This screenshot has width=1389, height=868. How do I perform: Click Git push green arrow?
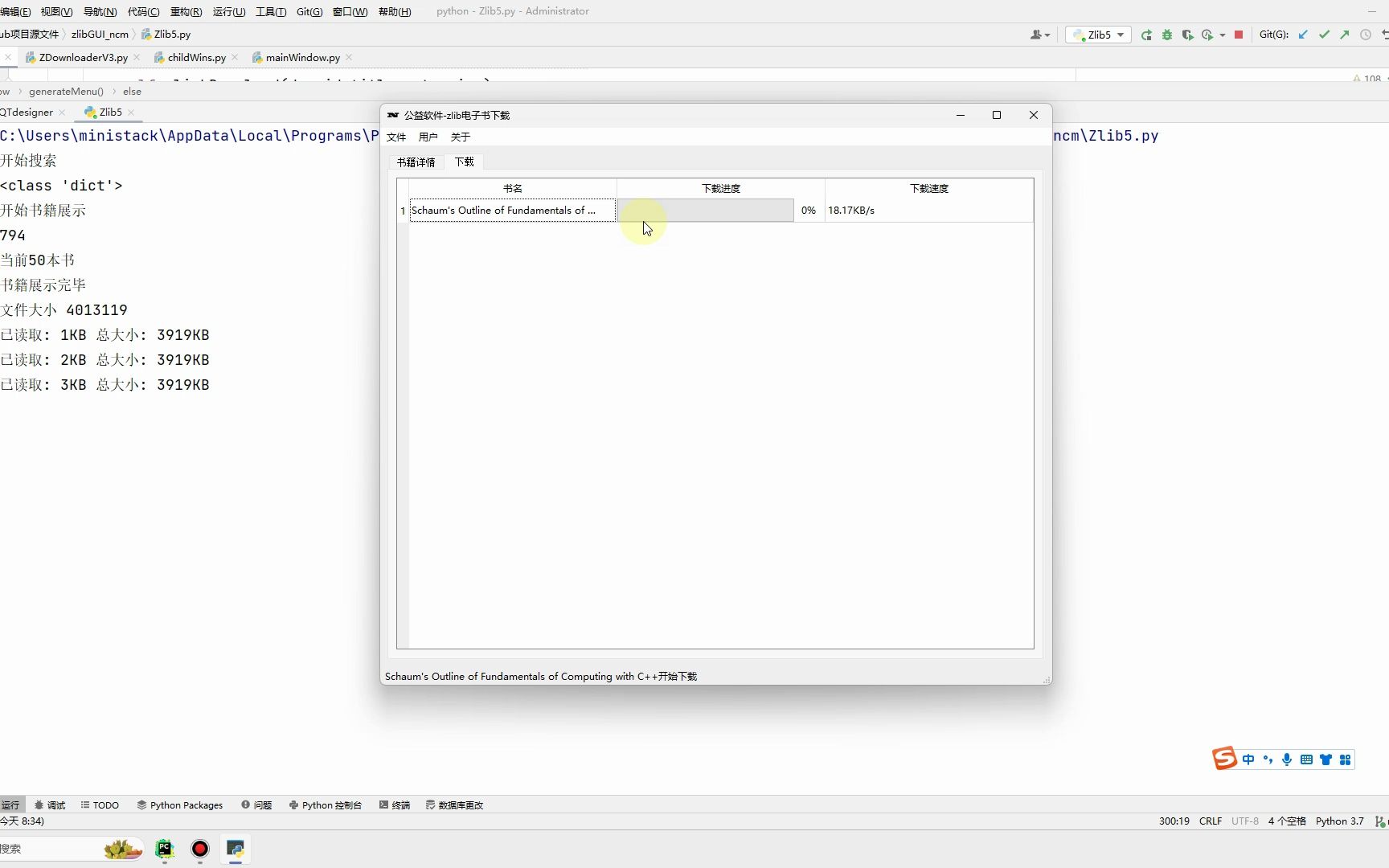coord(1344,35)
